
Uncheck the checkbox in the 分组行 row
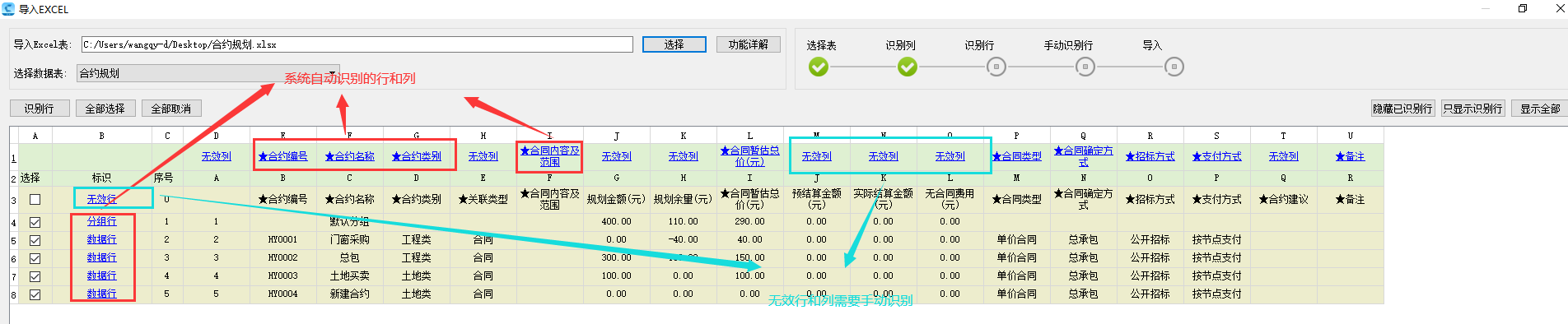coord(35,222)
